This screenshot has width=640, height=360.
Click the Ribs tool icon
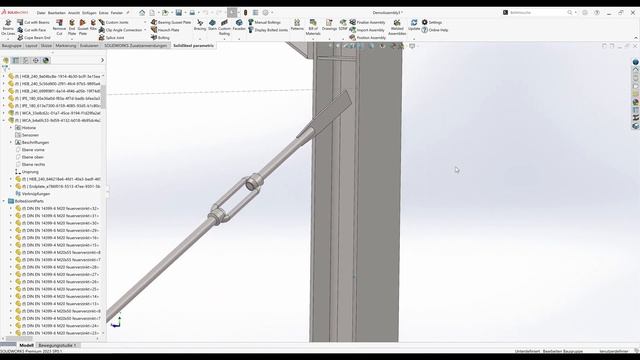[93, 25]
